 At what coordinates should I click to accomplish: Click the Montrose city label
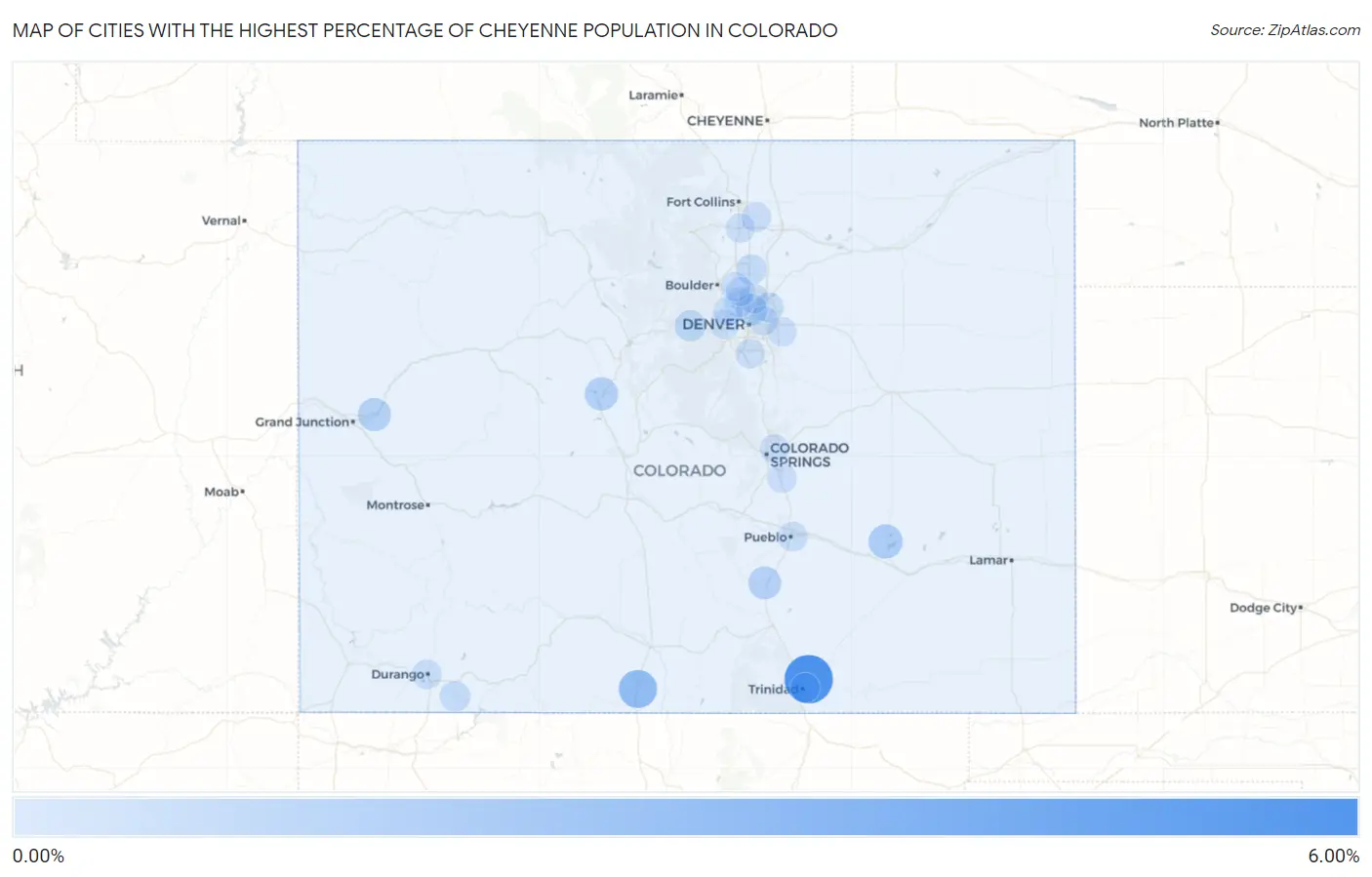(x=395, y=505)
